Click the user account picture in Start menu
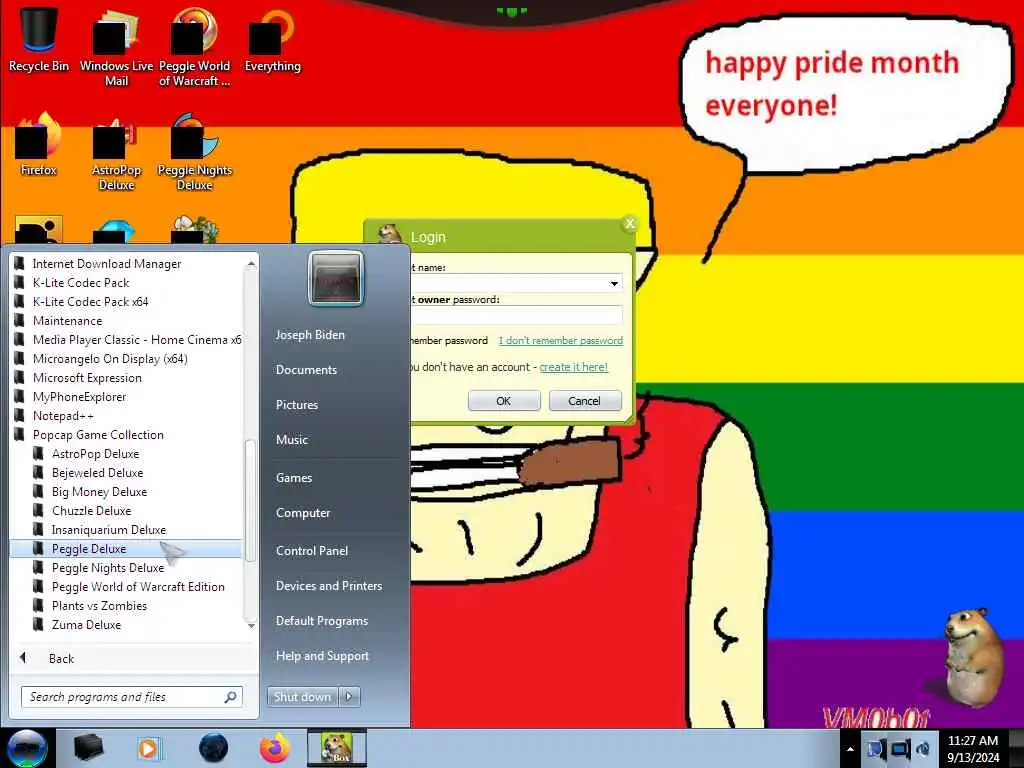 (336, 278)
